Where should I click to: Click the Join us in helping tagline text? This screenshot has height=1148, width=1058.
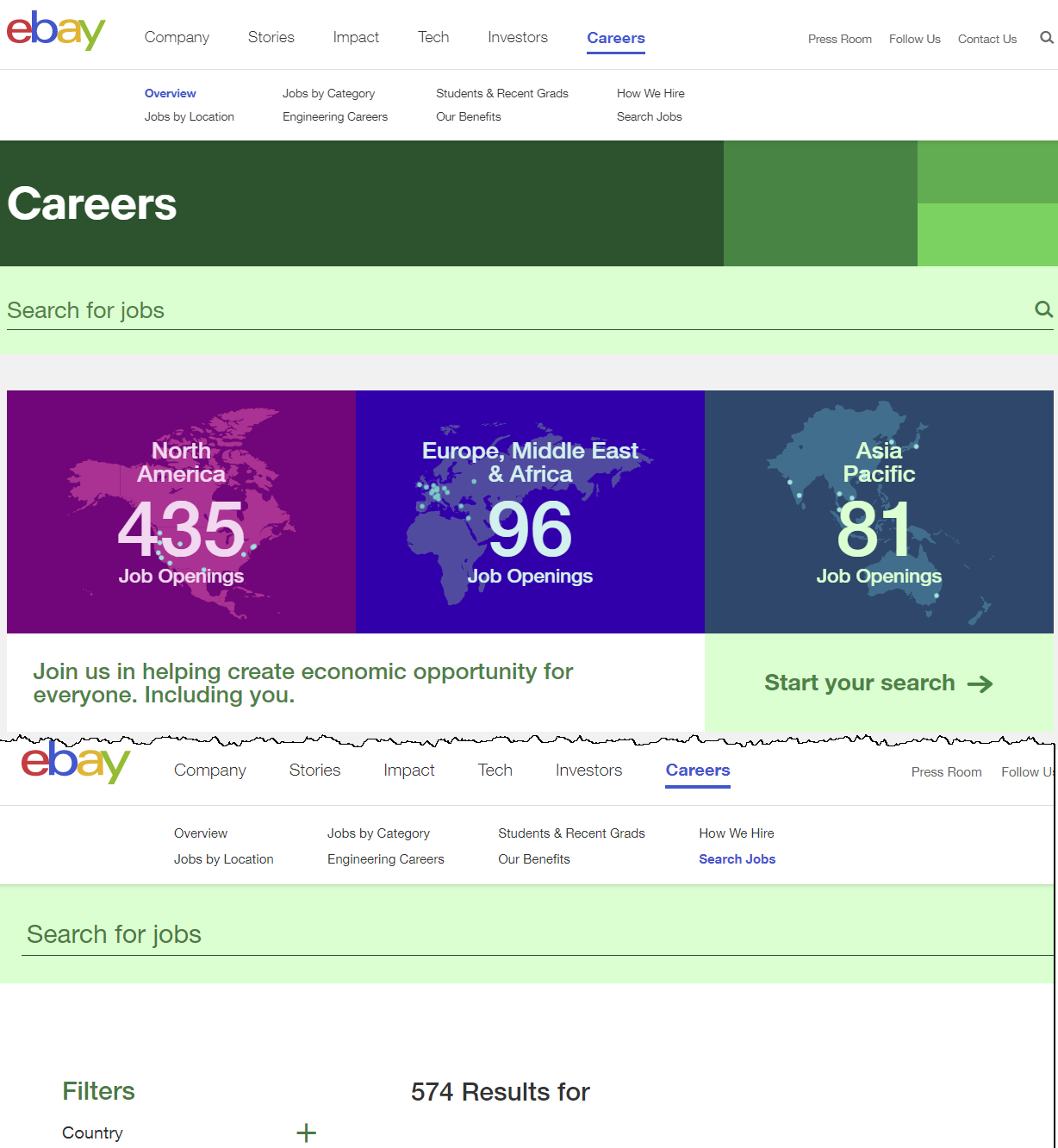tap(303, 683)
